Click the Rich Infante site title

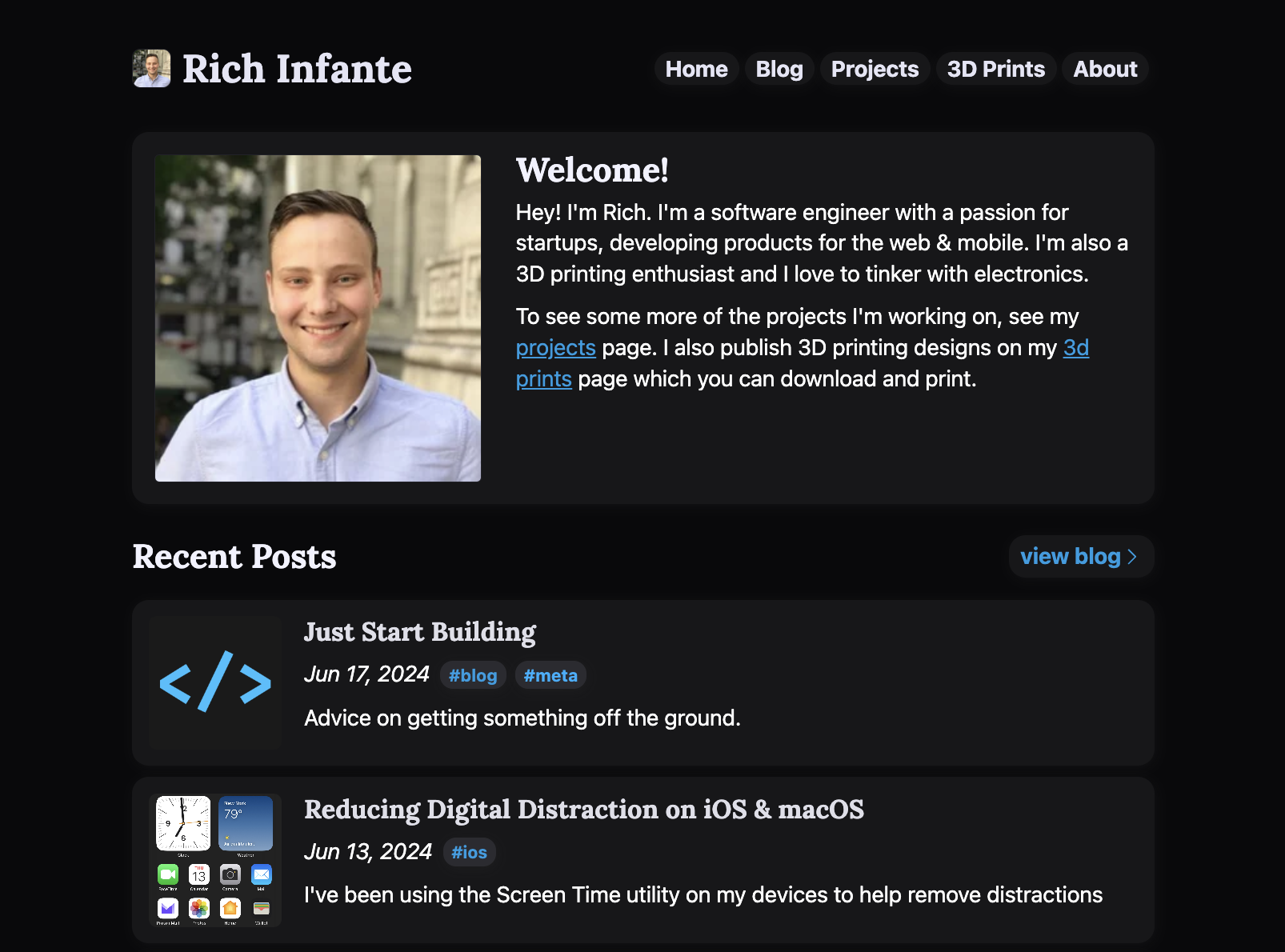297,69
